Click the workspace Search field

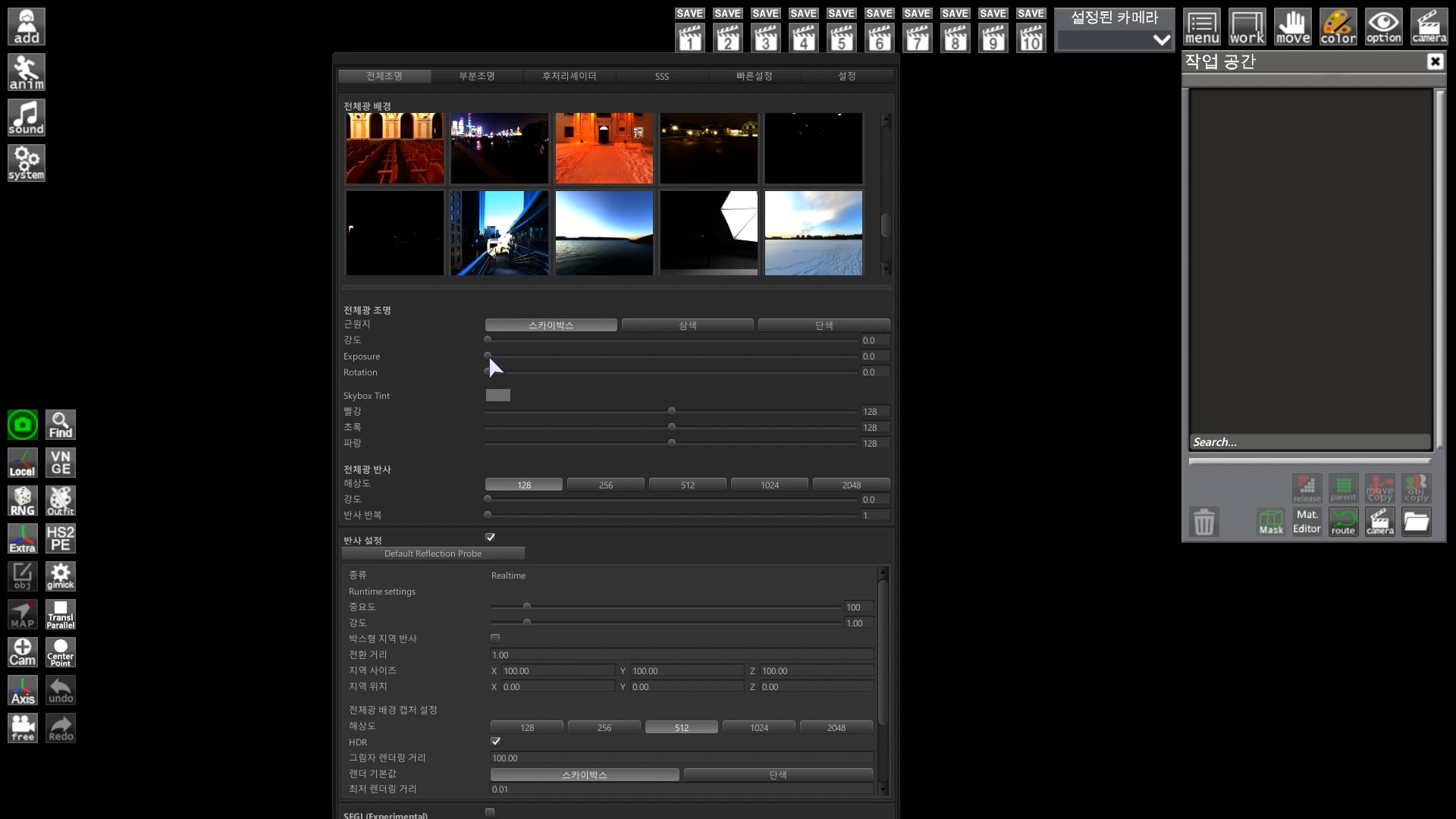click(x=1310, y=442)
